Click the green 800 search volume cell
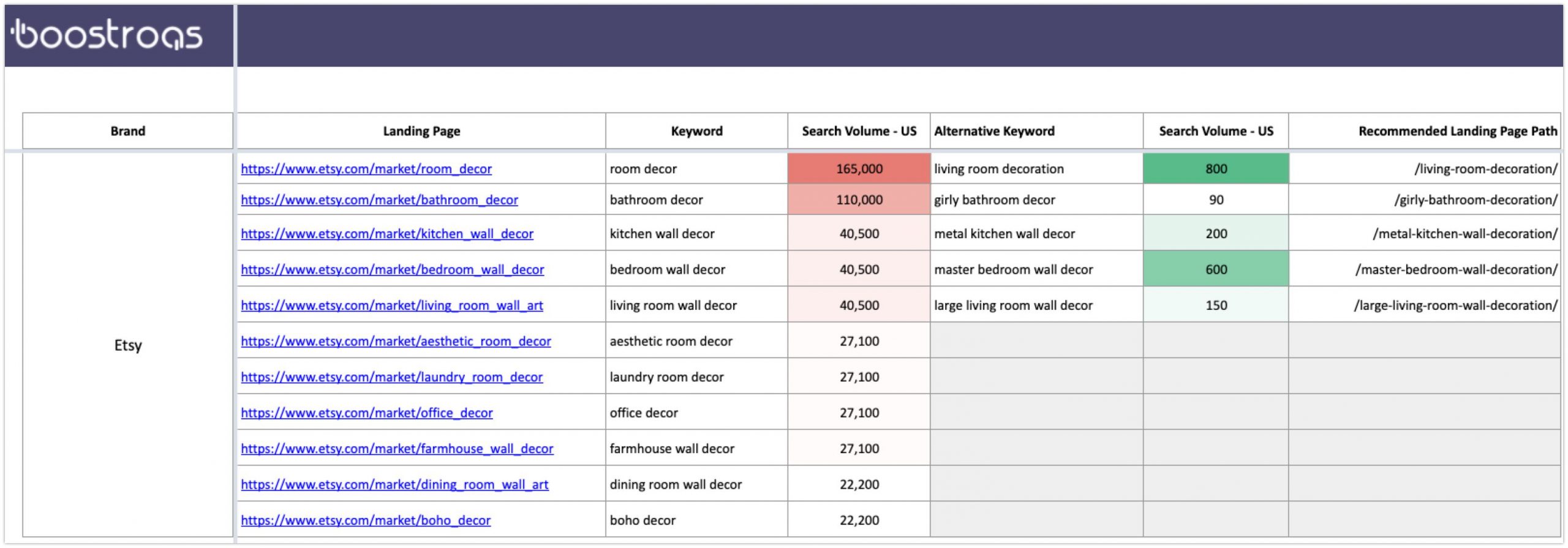 point(1216,169)
